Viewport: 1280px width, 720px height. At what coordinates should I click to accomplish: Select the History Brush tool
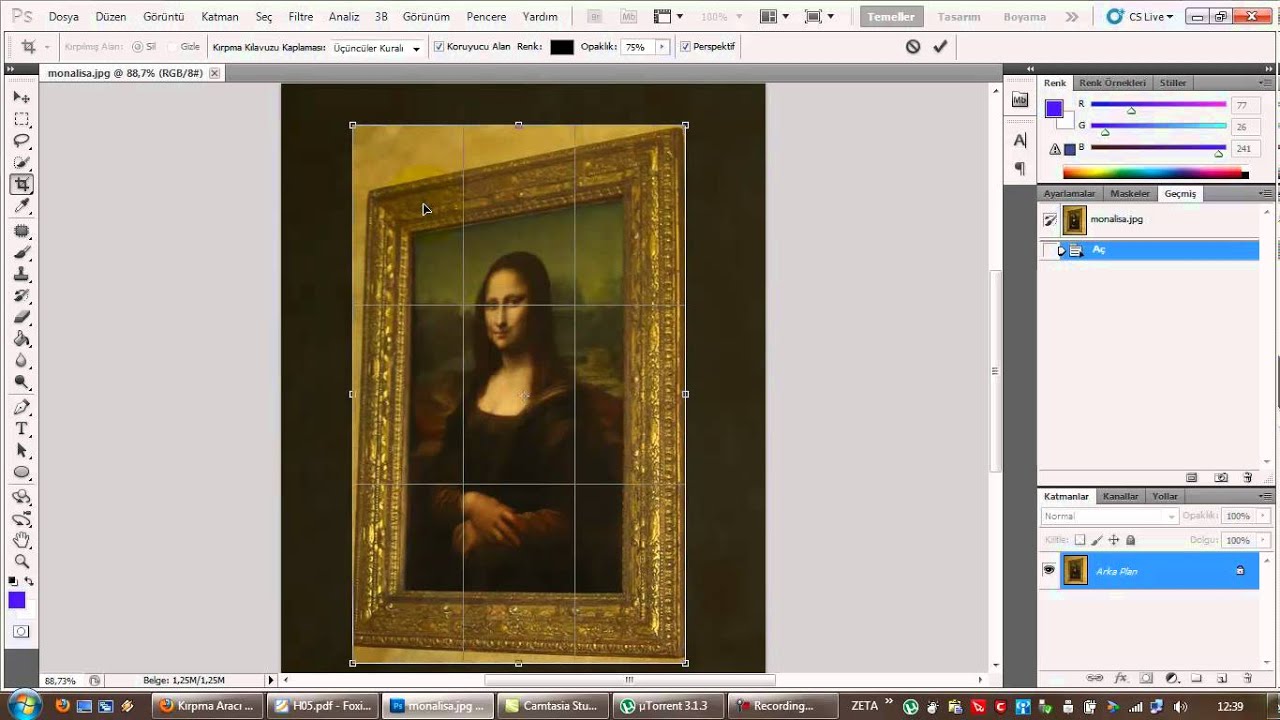(21, 296)
